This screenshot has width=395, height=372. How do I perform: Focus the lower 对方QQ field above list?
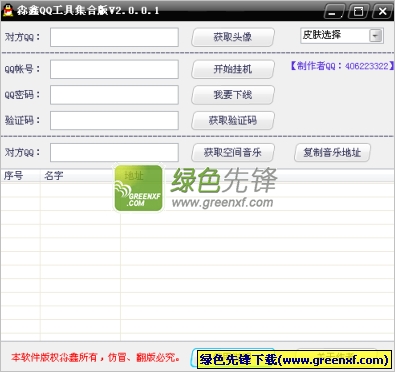(114, 153)
